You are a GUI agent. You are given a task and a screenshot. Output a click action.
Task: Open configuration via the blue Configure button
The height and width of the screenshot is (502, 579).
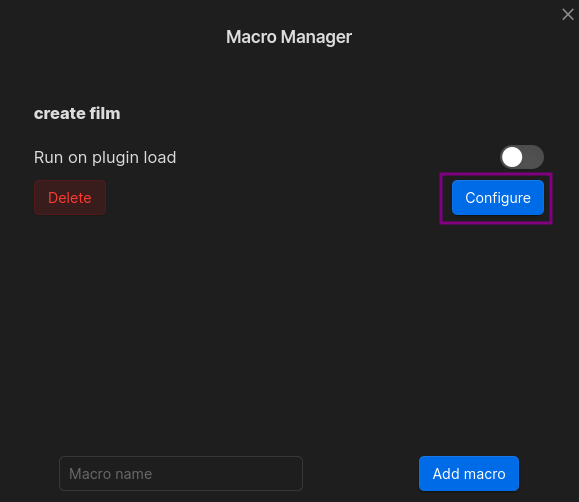pyautogui.click(x=497, y=198)
